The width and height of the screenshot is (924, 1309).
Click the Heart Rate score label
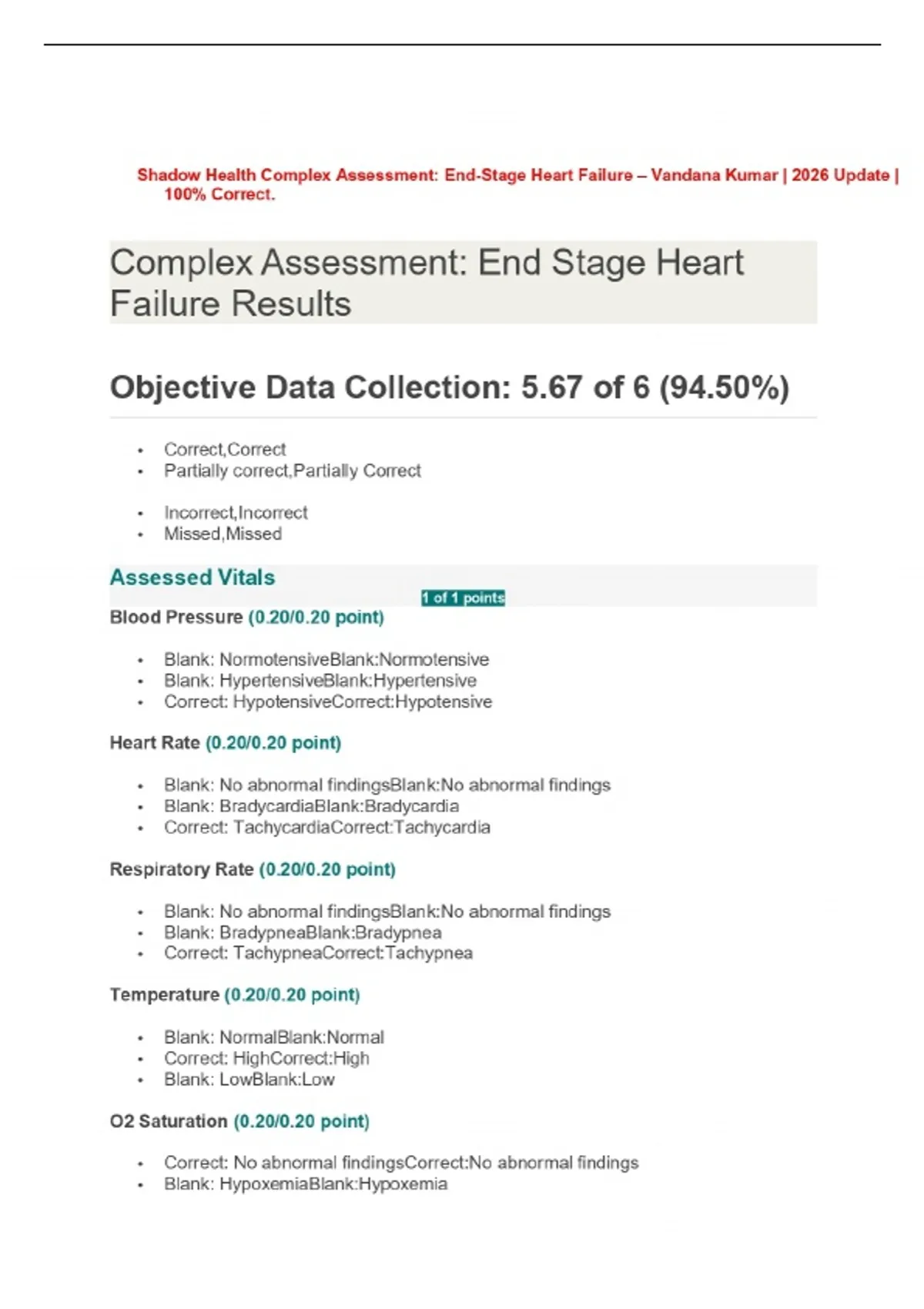226,743
